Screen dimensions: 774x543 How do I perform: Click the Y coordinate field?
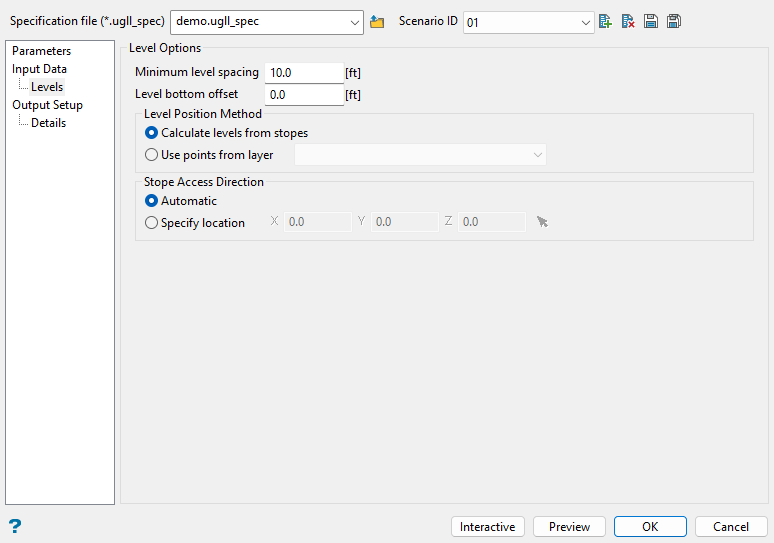pyautogui.click(x=404, y=222)
